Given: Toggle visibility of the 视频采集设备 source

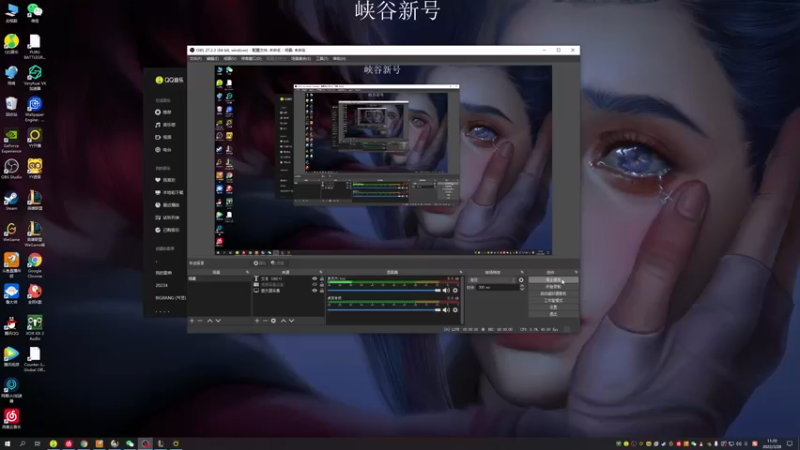Looking at the screenshot, I should pyautogui.click(x=314, y=285).
